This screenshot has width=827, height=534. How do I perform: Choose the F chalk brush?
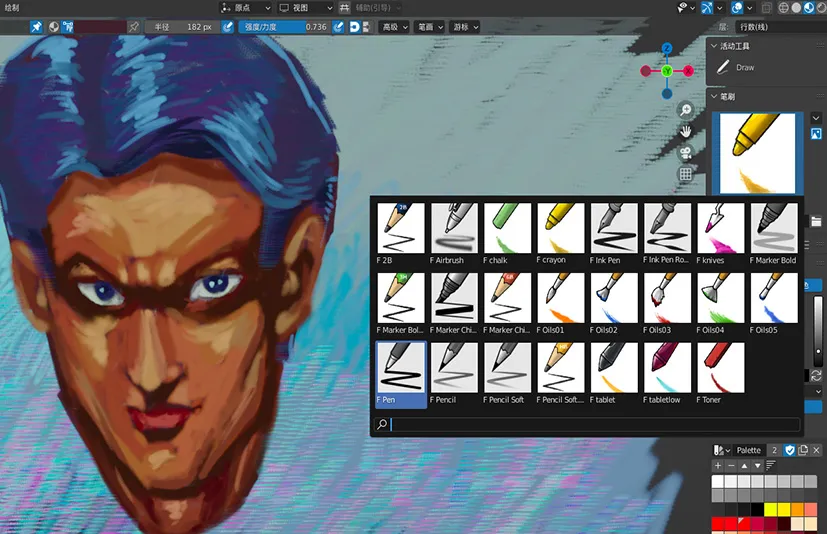click(507, 233)
